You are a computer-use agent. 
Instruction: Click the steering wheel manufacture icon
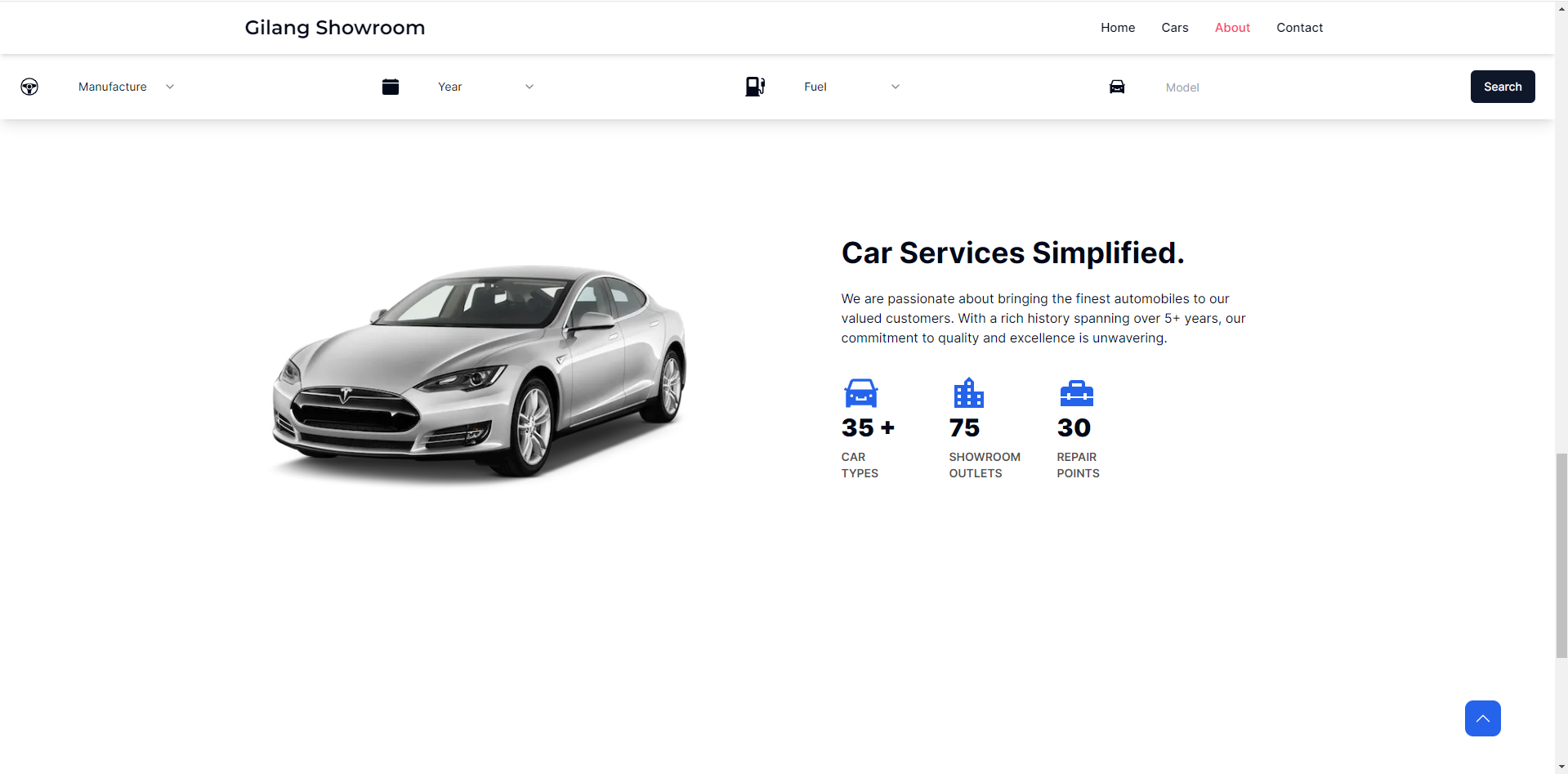point(29,87)
